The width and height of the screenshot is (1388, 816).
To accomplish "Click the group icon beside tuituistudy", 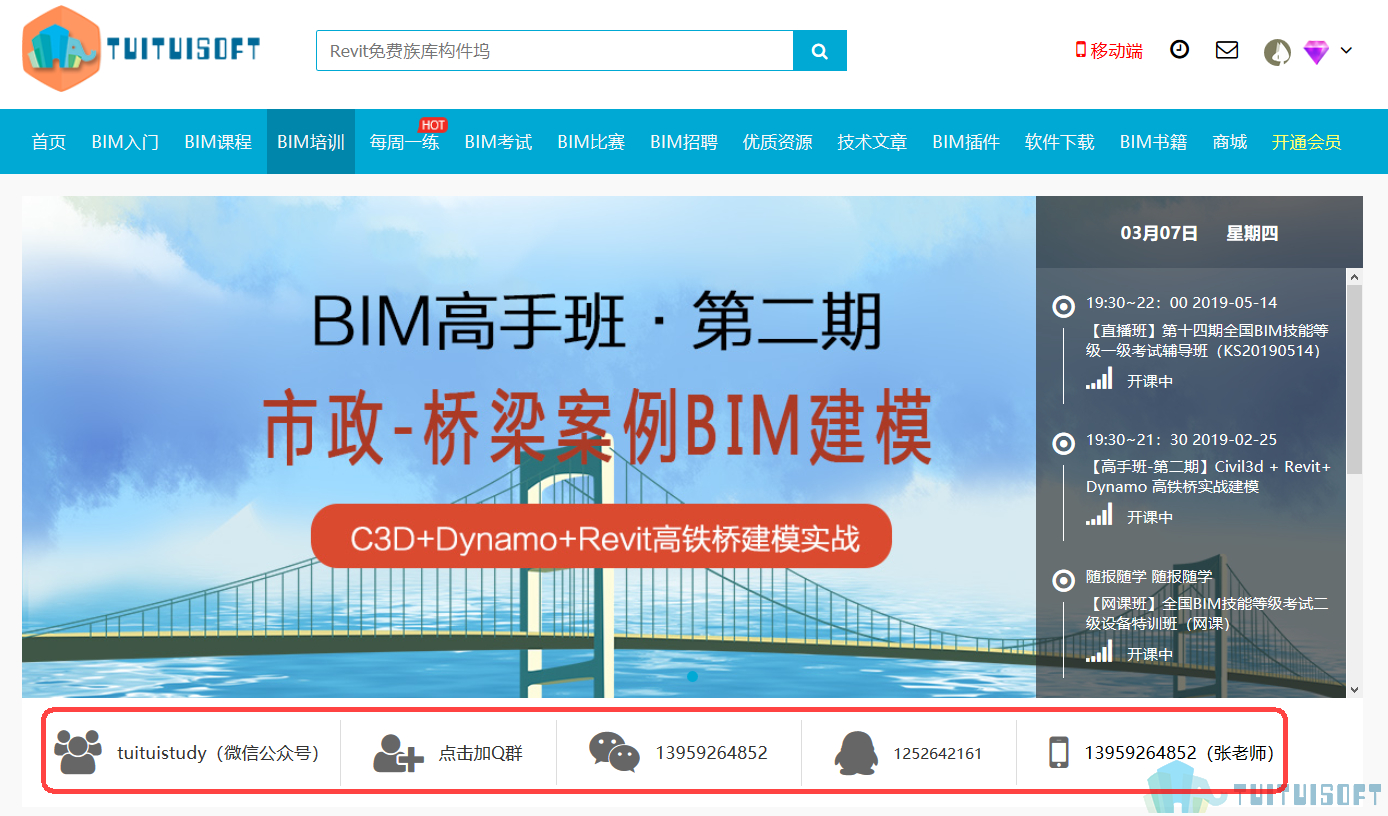I will 78,752.
